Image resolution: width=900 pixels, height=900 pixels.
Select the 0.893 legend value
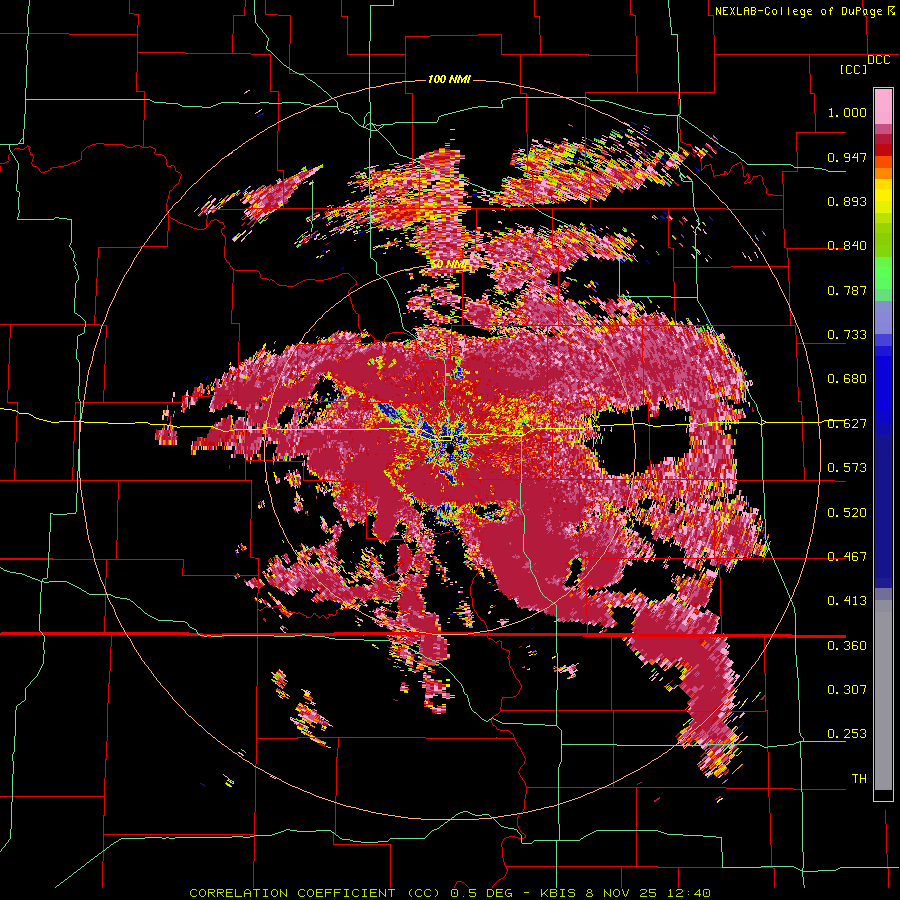pos(847,201)
